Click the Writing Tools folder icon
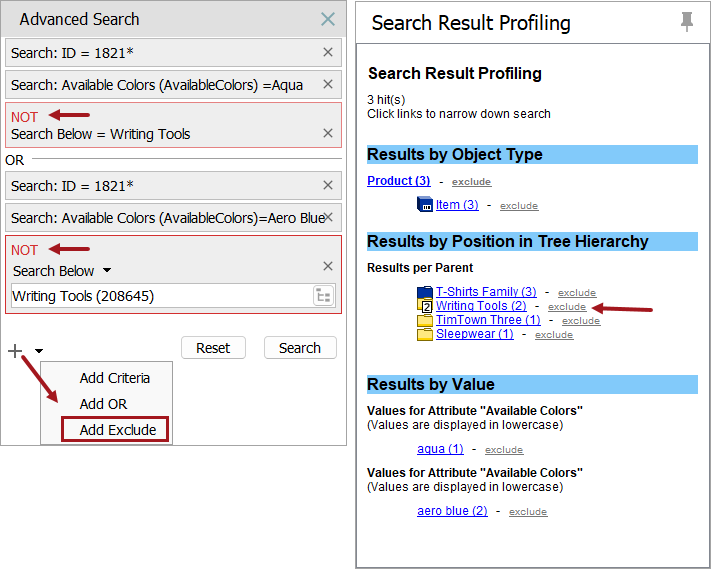 [425, 306]
